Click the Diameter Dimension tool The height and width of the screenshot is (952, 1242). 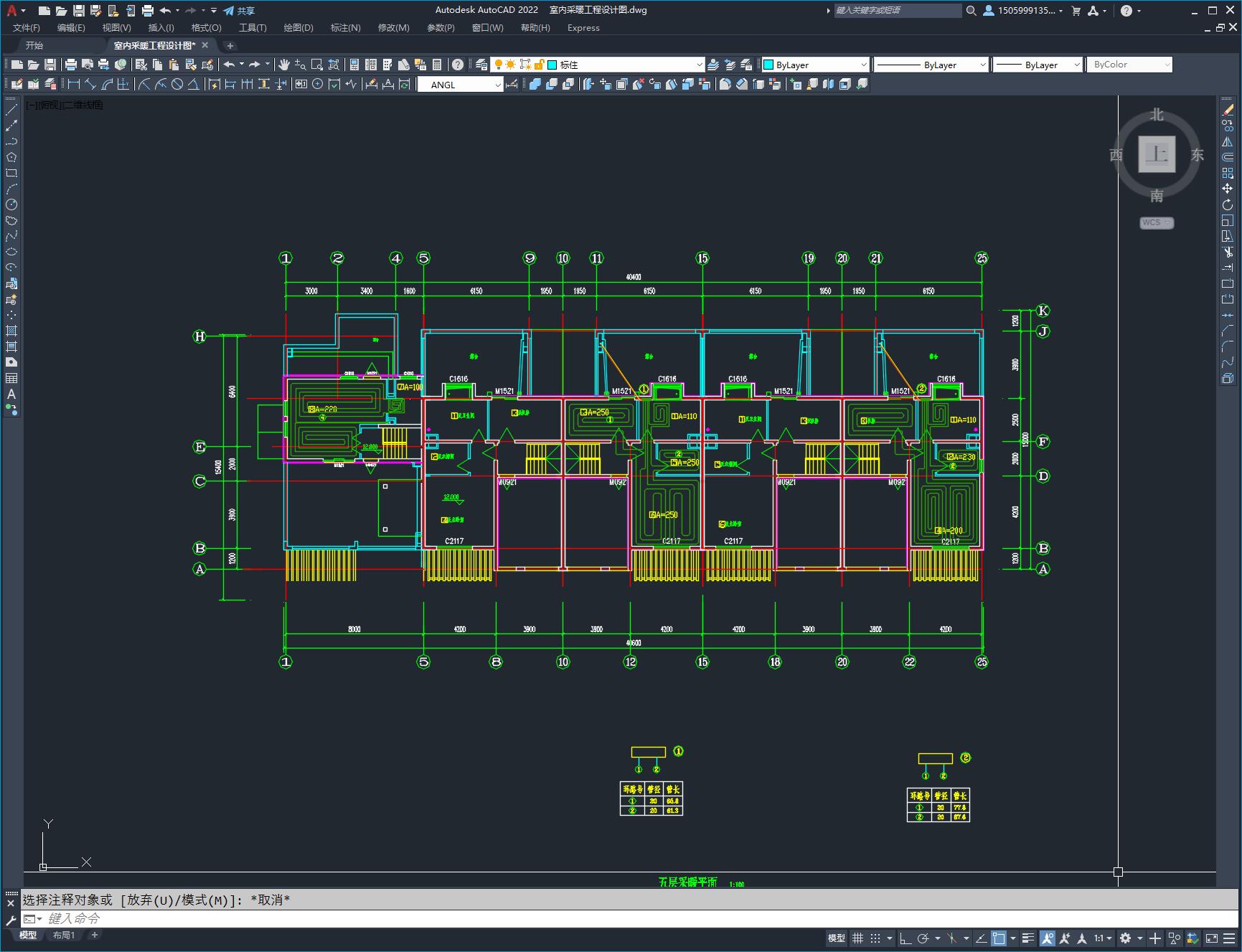tap(177, 85)
